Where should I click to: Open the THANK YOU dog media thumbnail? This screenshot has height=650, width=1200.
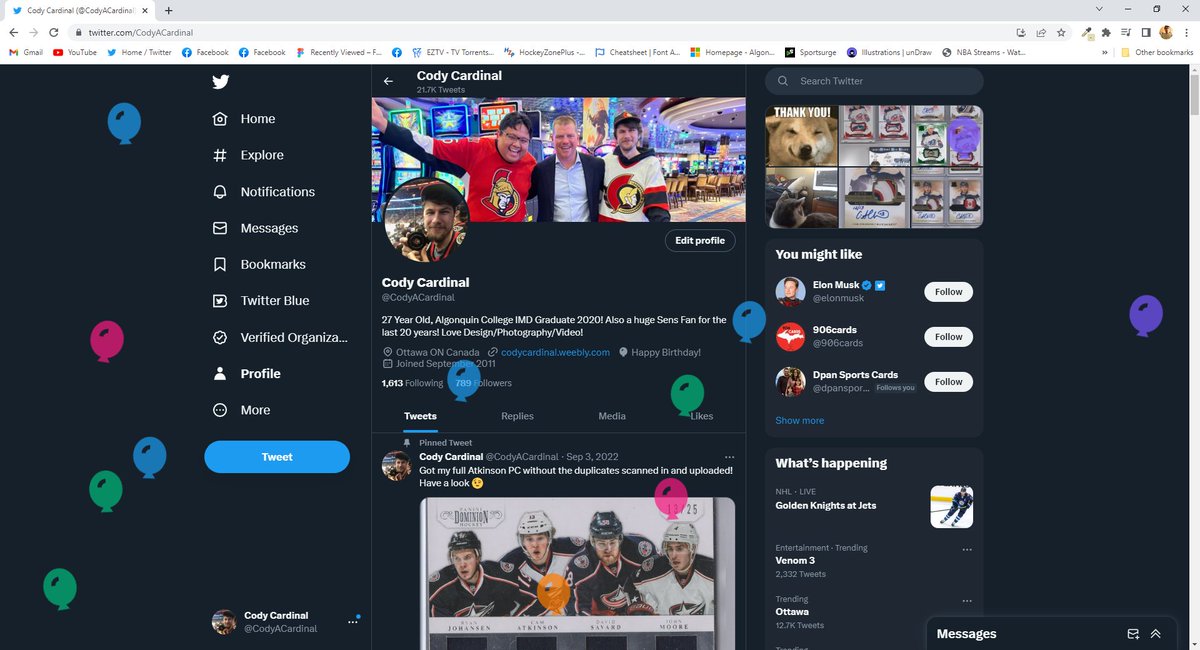click(802, 136)
